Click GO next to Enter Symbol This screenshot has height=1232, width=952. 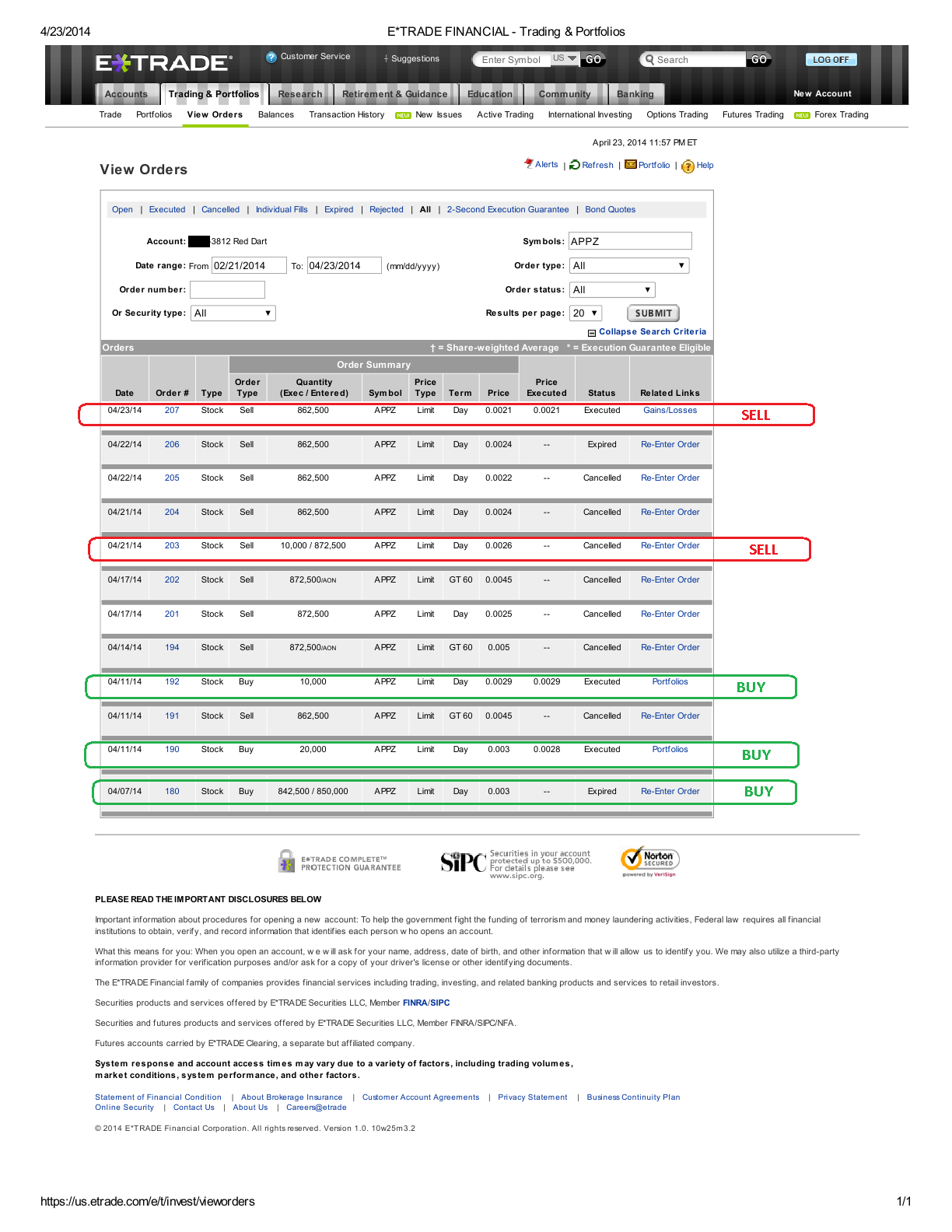pos(593,60)
